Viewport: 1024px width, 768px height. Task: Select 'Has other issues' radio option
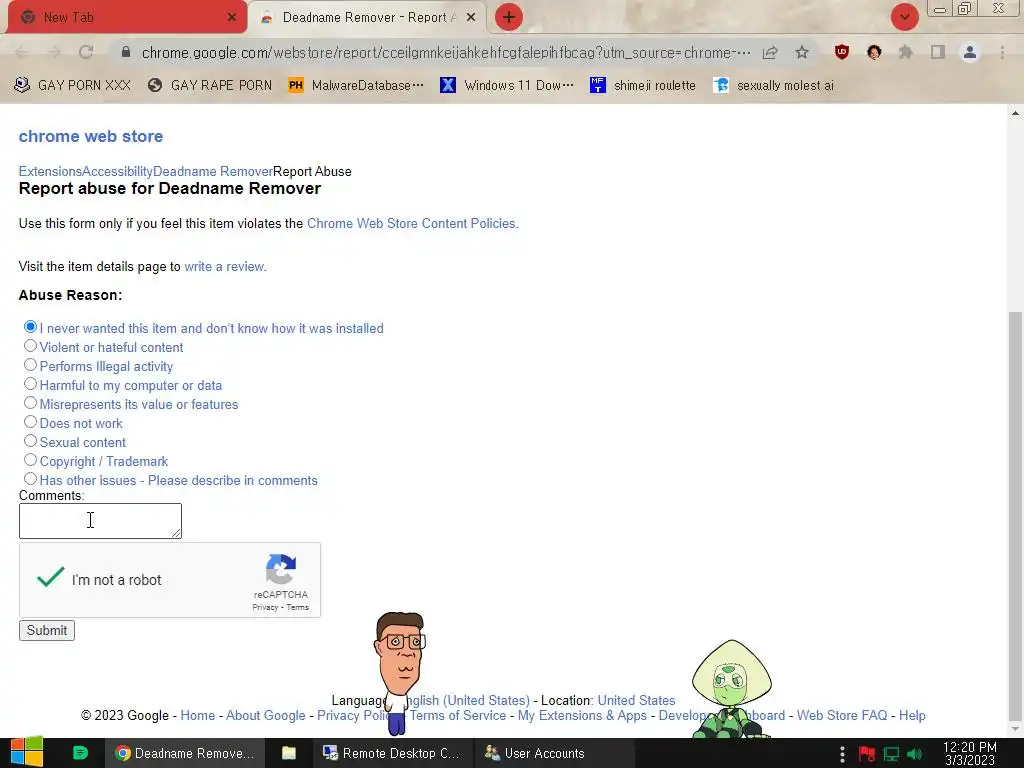[30, 479]
